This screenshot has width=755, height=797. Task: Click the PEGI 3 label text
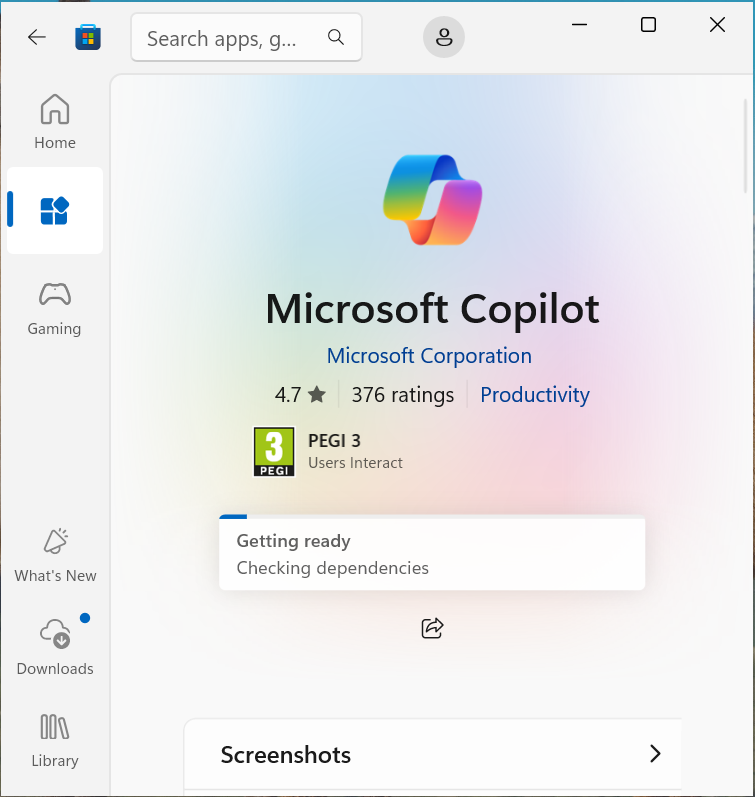[334, 441]
